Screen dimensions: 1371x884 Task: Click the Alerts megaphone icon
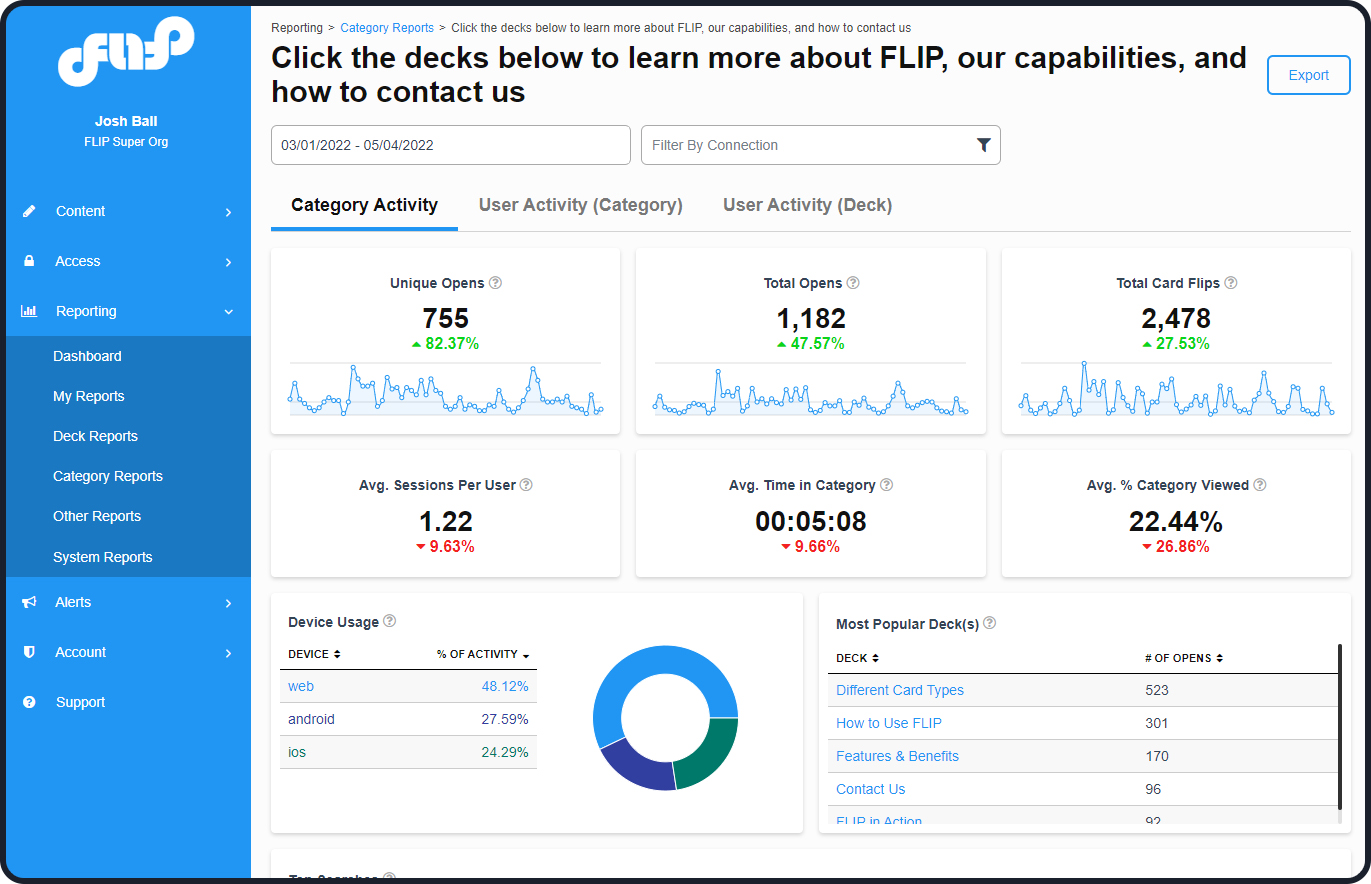tap(29, 602)
